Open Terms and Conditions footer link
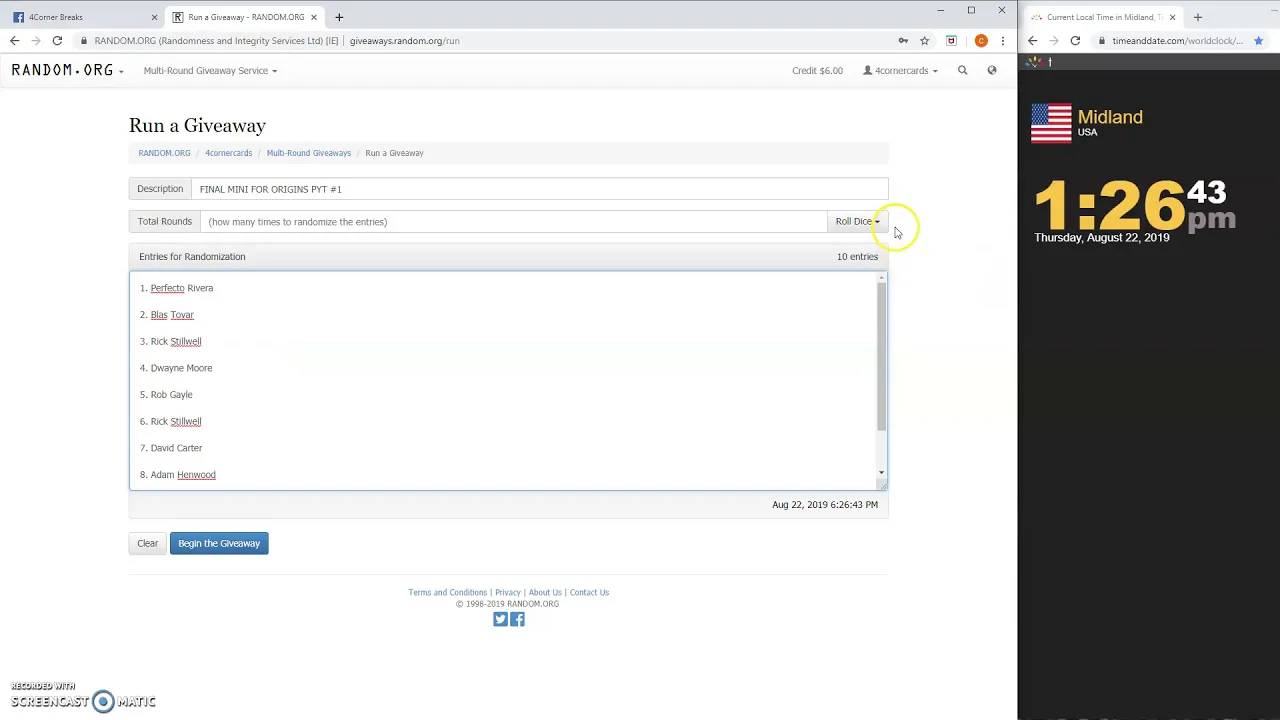1280x720 pixels. click(447, 592)
